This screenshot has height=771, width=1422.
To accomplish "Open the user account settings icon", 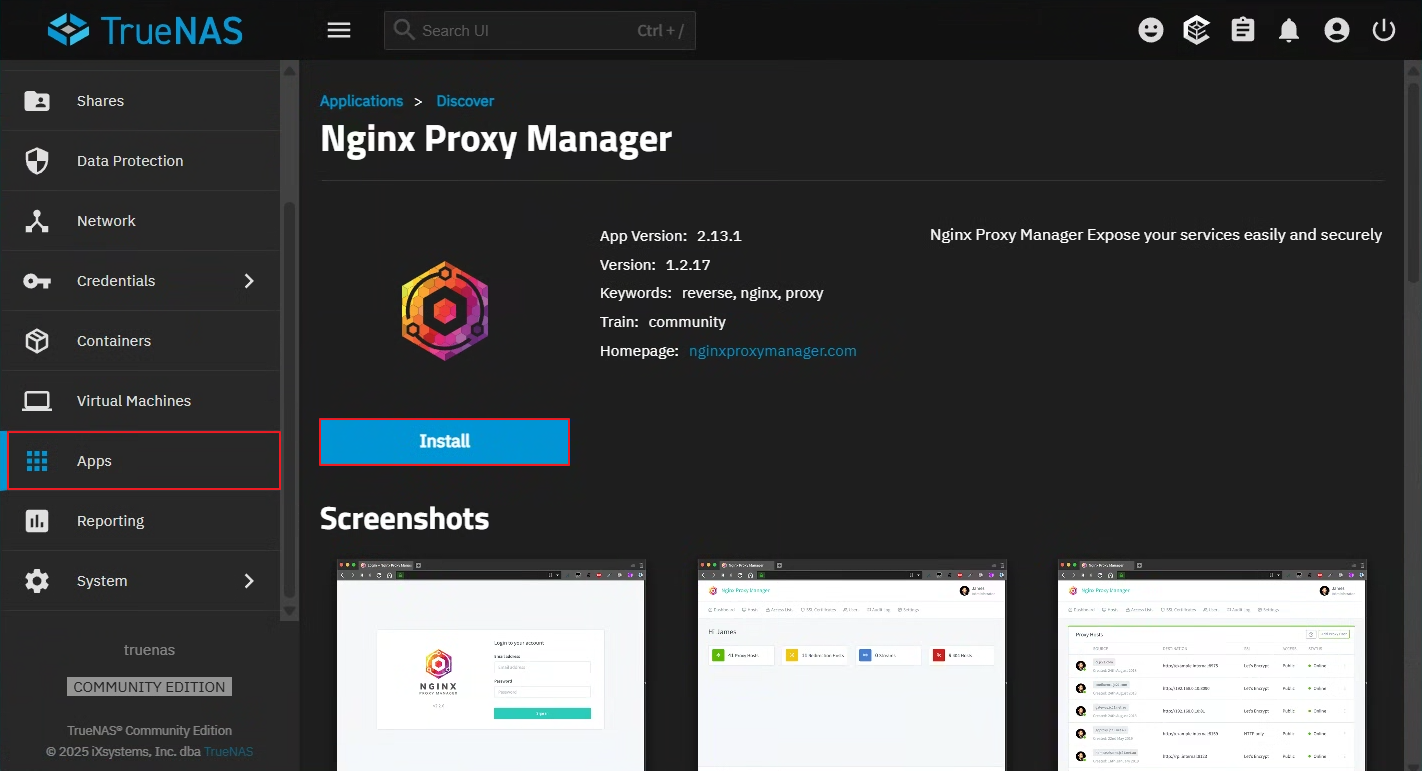I will tap(1337, 31).
